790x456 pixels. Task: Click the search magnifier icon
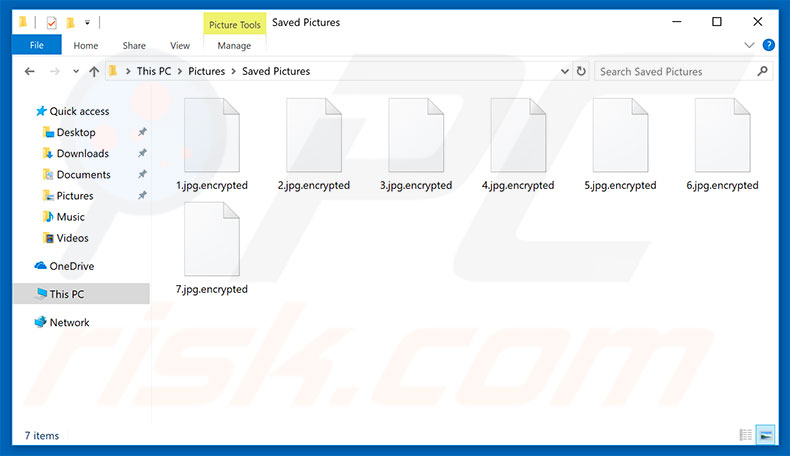pyautogui.click(x=762, y=71)
